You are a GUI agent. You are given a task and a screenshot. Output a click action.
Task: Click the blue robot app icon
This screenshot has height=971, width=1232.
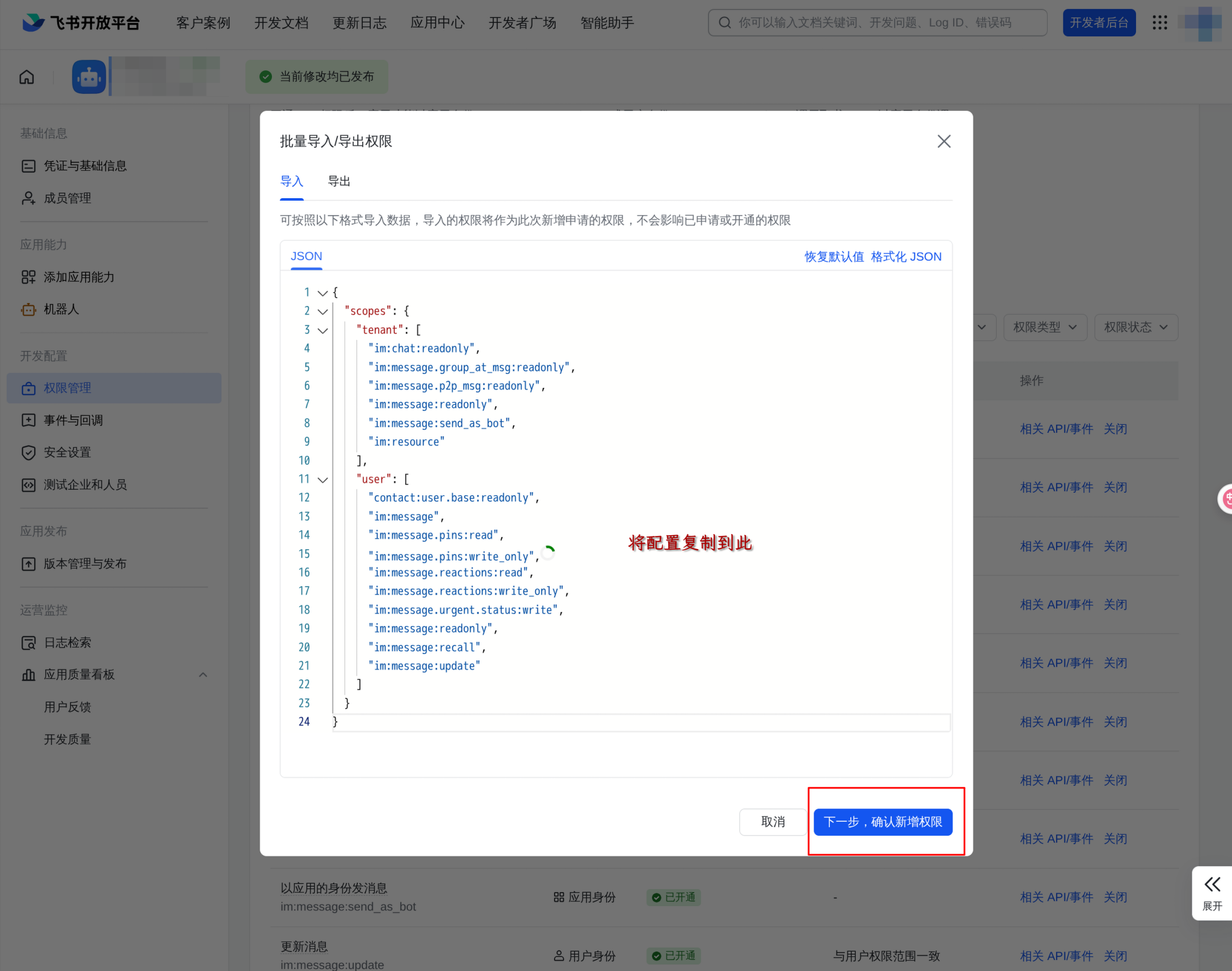coord(89,77)
